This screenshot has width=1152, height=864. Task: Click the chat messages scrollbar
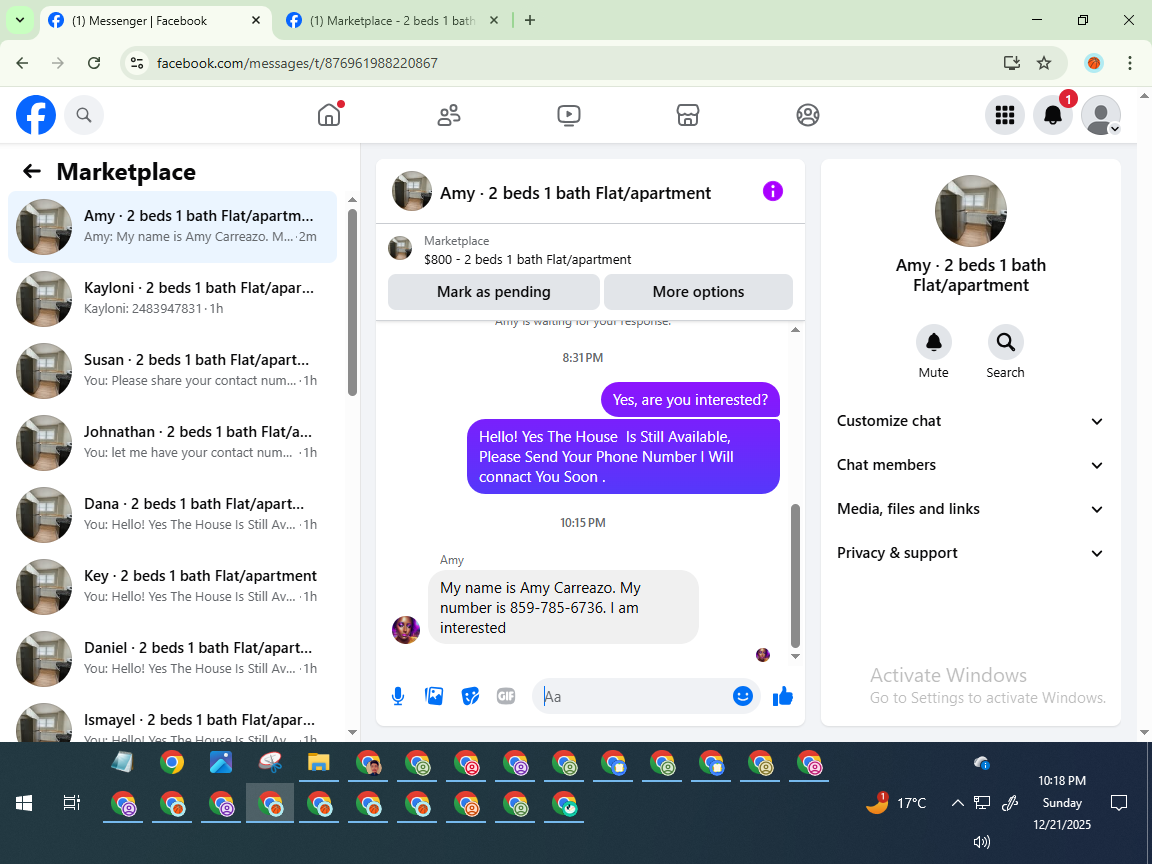pos(795,575)
